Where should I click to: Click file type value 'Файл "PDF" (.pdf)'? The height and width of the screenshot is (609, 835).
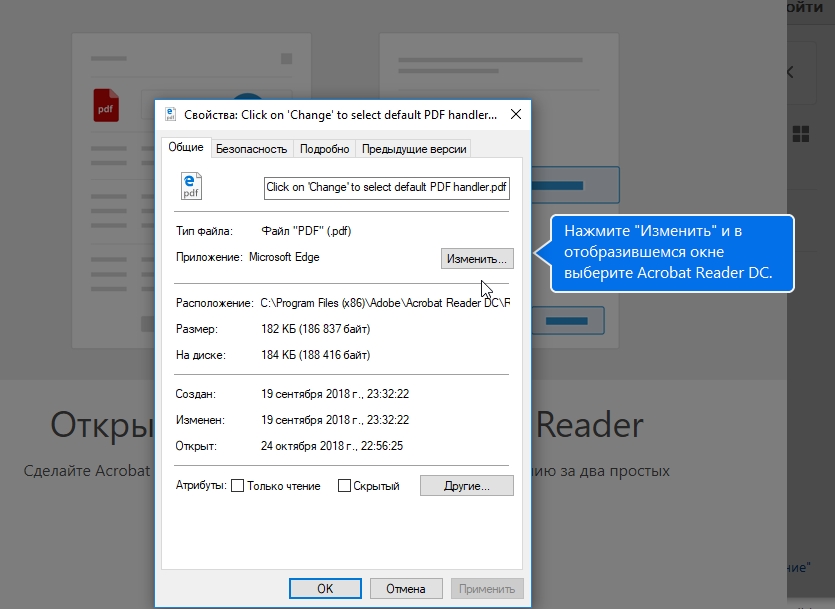(306, 231)
